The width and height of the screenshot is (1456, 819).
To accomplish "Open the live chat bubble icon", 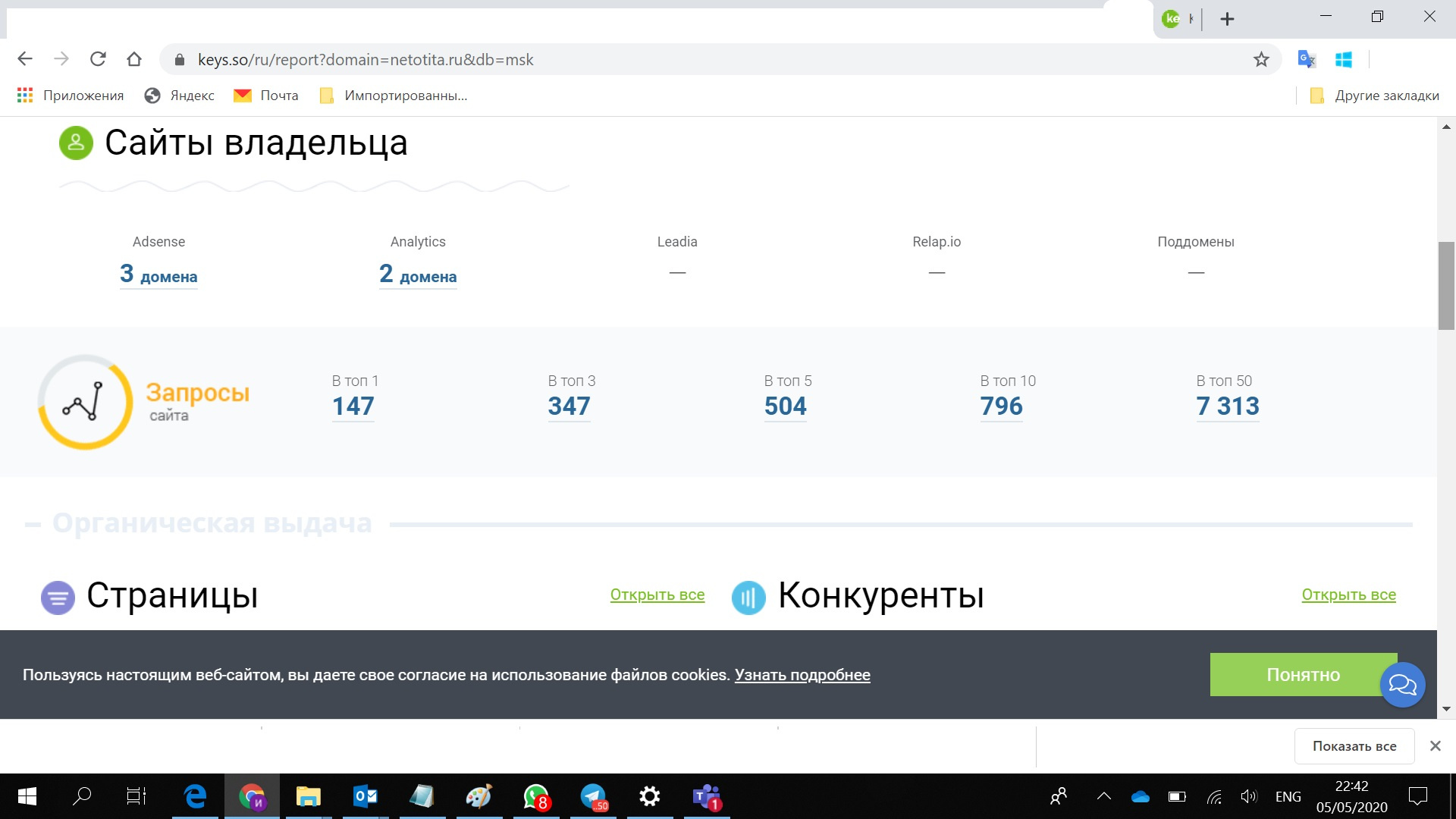I will click(x=1402, y=685).
